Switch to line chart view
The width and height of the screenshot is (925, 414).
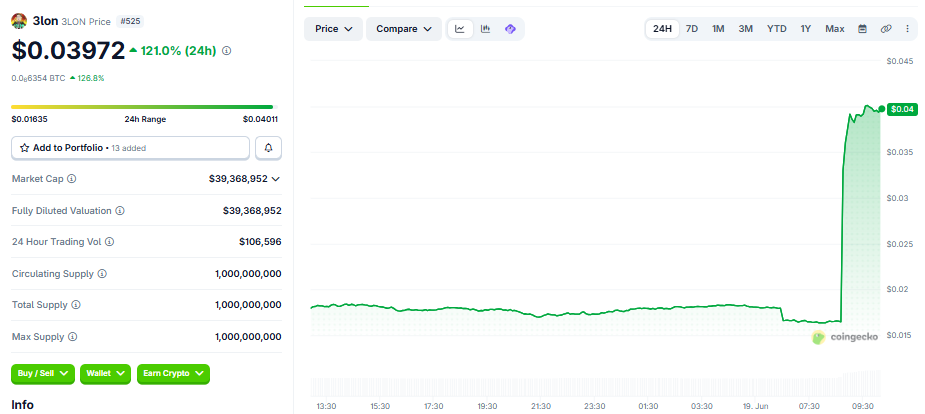point(460,29)
